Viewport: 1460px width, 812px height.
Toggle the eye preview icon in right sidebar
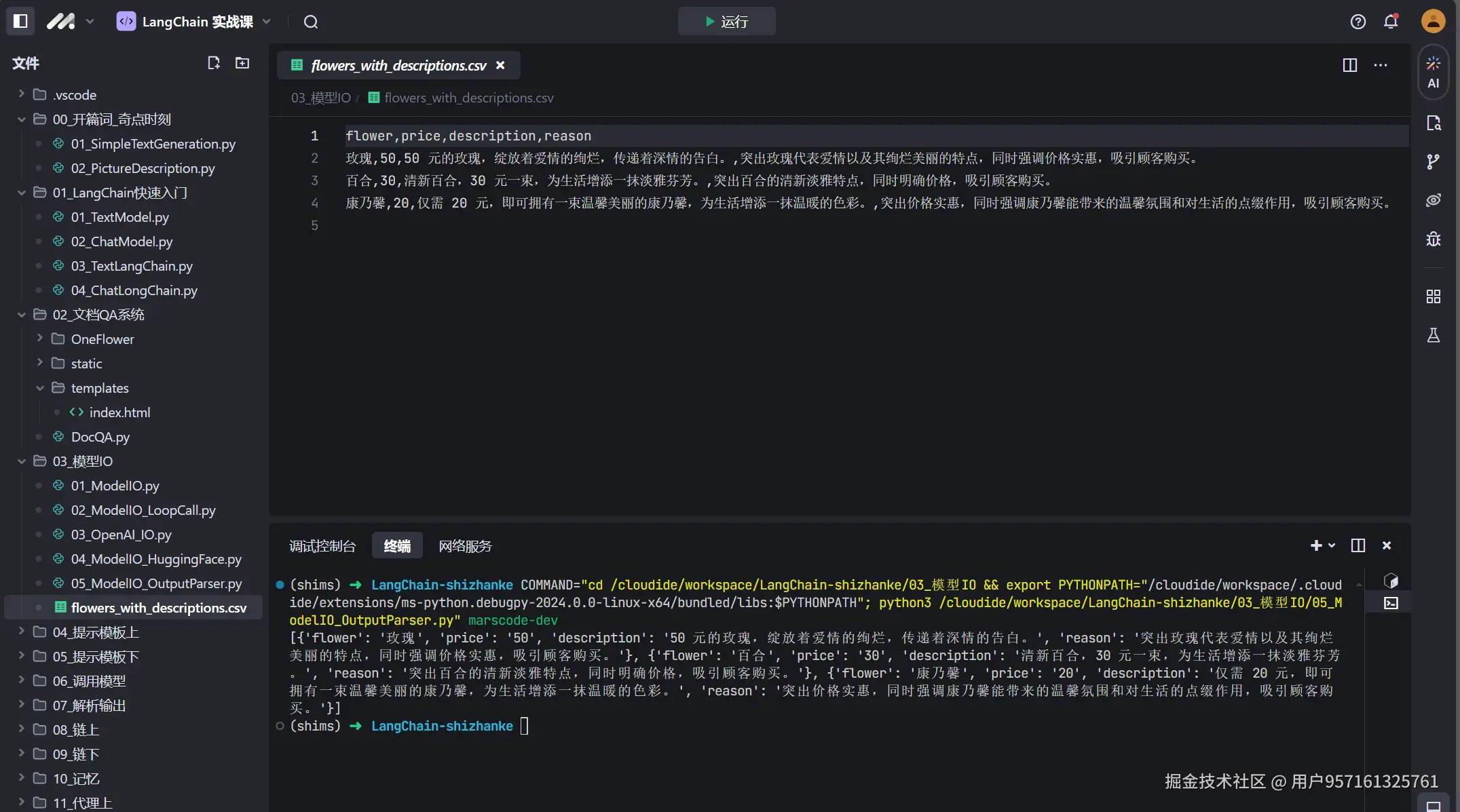pos(1434,199)
